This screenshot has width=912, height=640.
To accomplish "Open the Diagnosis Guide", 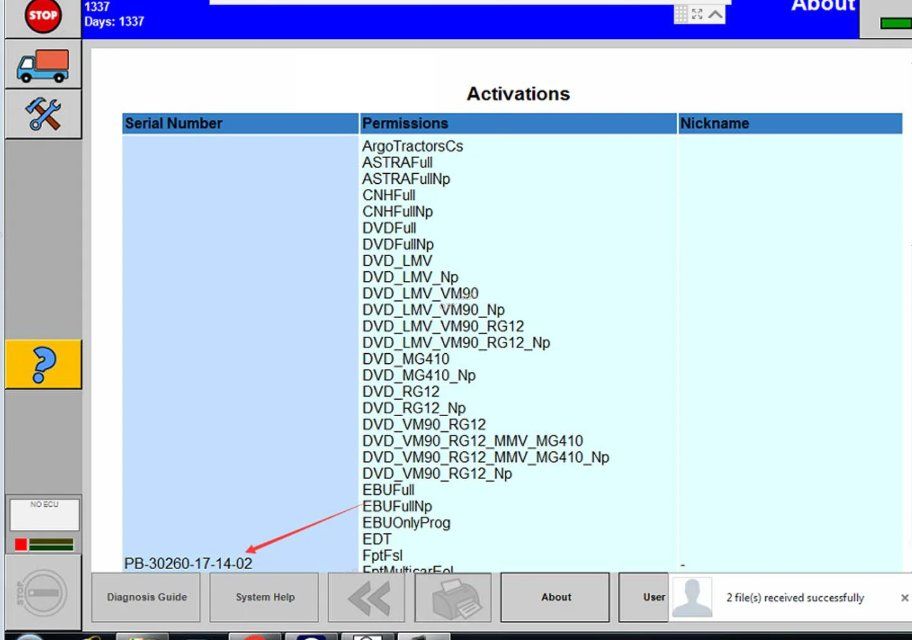I will coord(146,598).
